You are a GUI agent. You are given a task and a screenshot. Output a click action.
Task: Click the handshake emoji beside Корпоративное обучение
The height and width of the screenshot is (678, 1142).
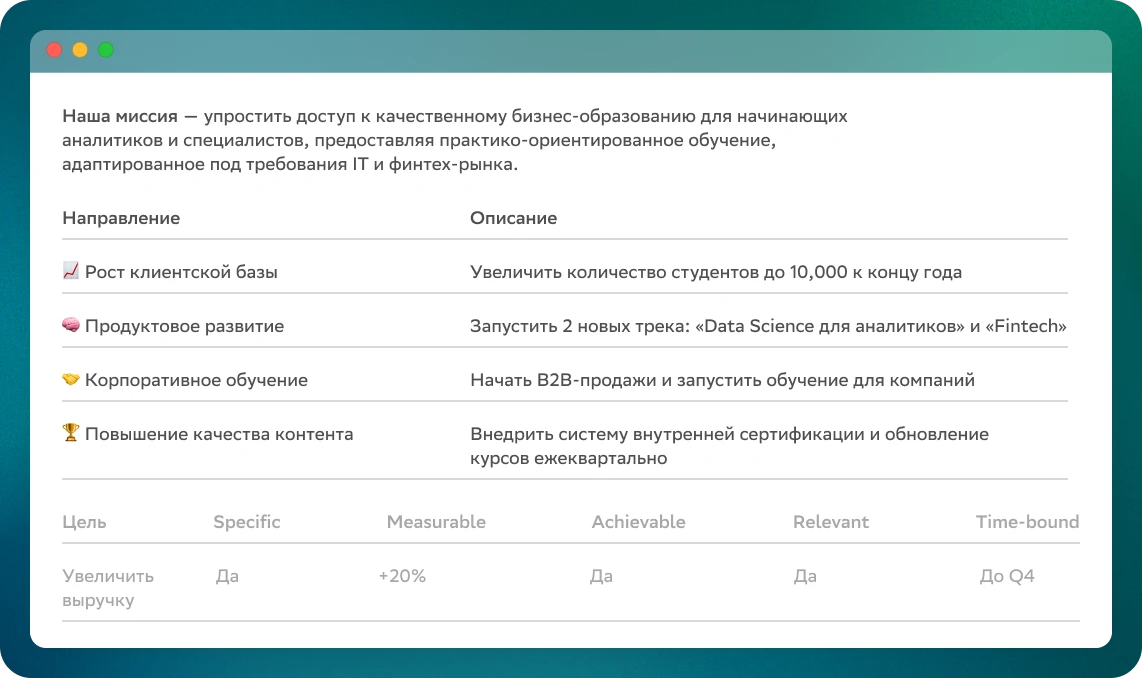pyautogui.click(x=70, y=380)
